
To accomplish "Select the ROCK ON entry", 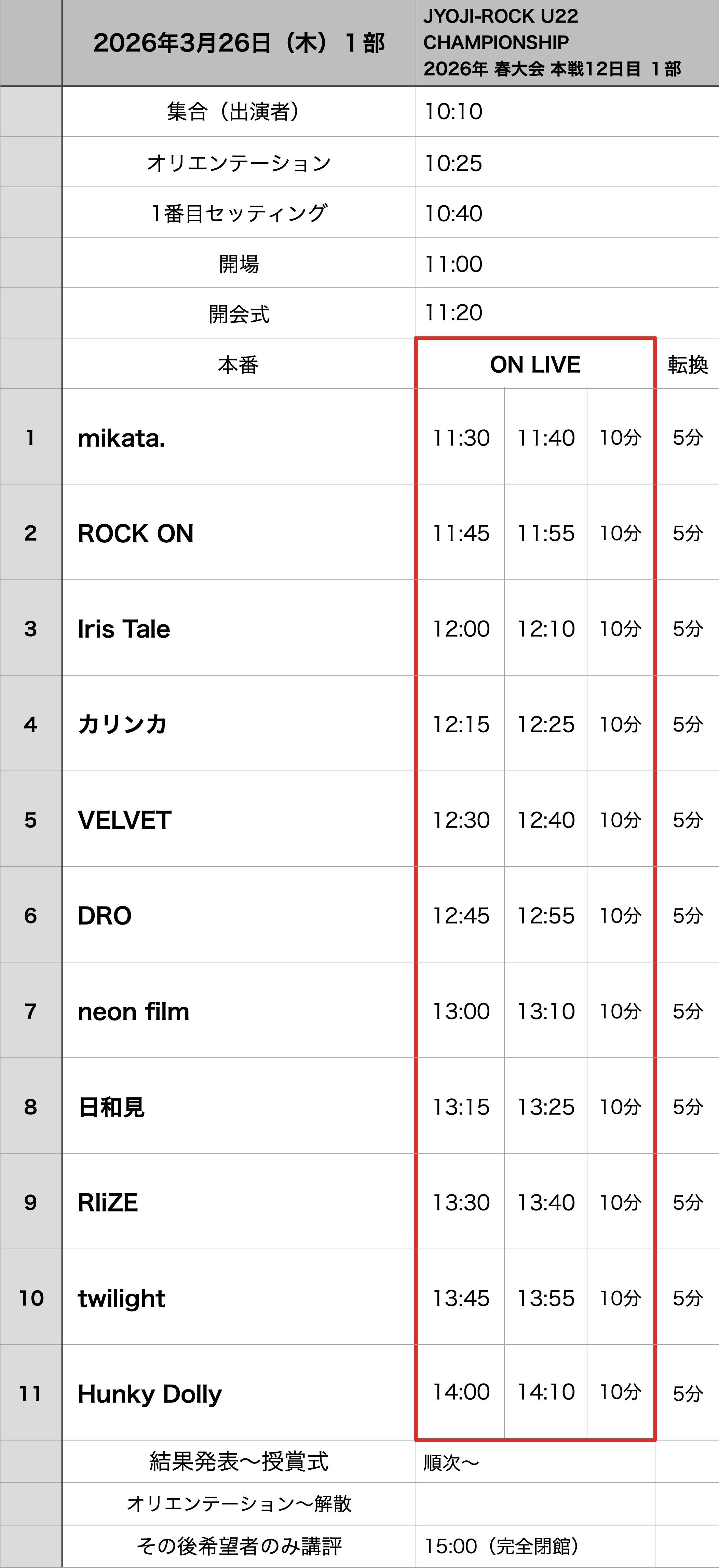I will 136,534.
